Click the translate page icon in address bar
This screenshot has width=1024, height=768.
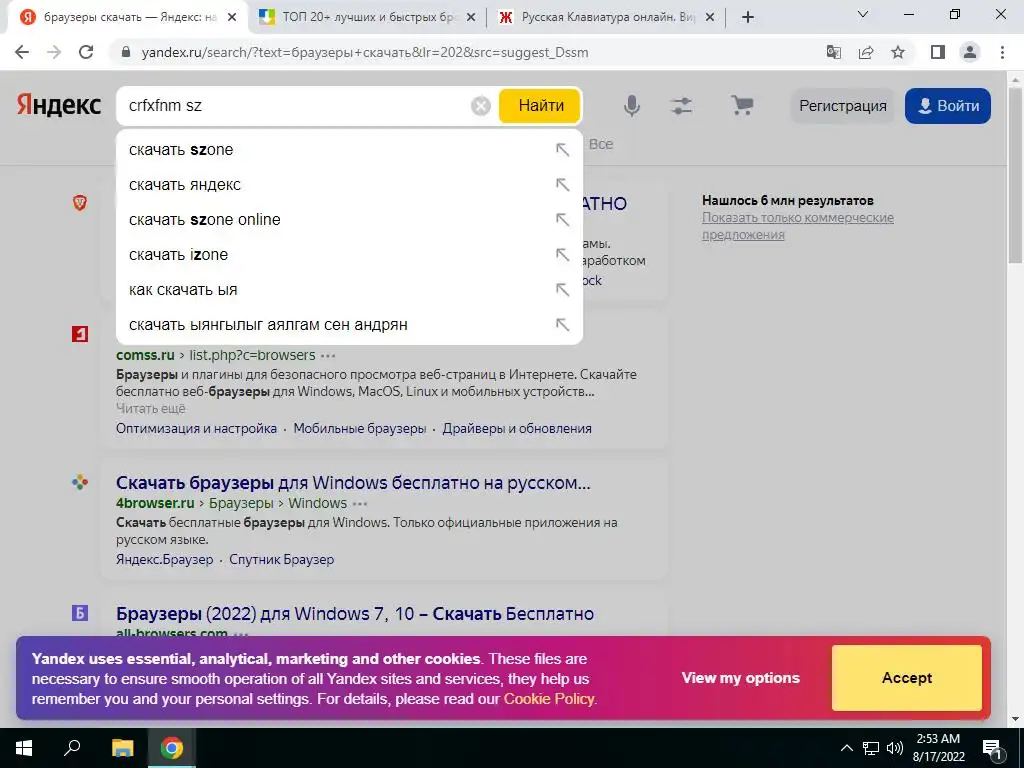[834, 52]
